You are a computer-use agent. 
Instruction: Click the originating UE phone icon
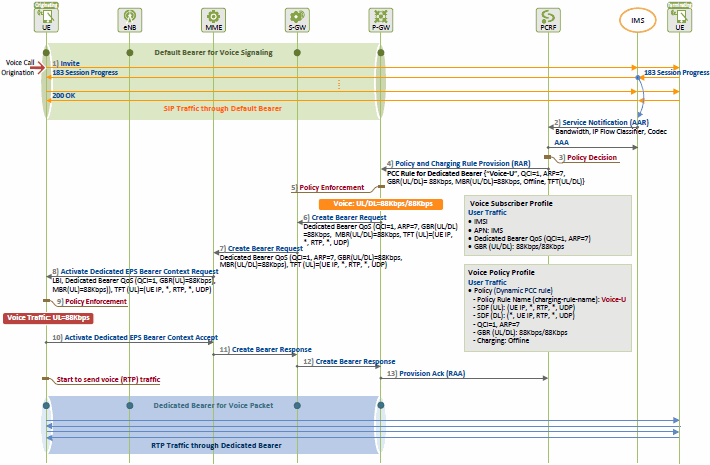point(46,20)
